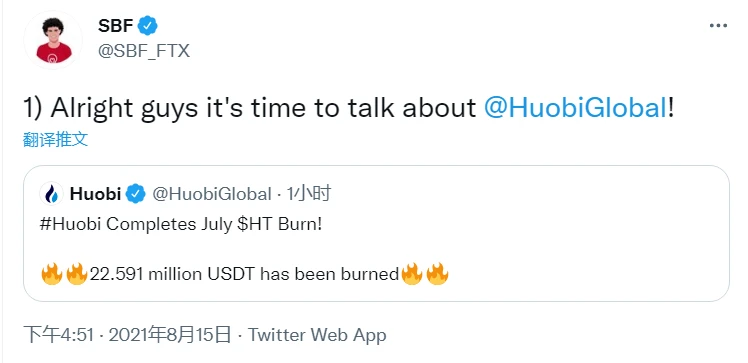Click SBF's profile avatar picture

pos(54,40)
